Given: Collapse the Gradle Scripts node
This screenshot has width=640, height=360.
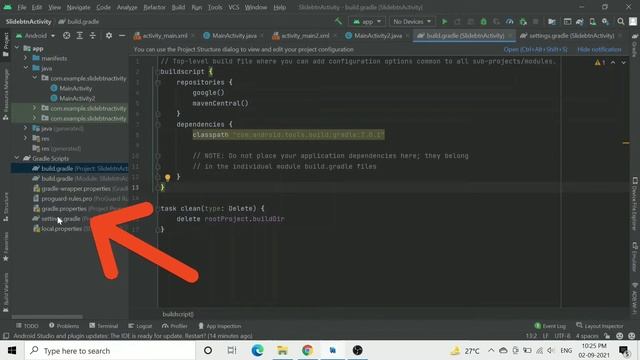Looking at the screenshot, I should (17, 158).
